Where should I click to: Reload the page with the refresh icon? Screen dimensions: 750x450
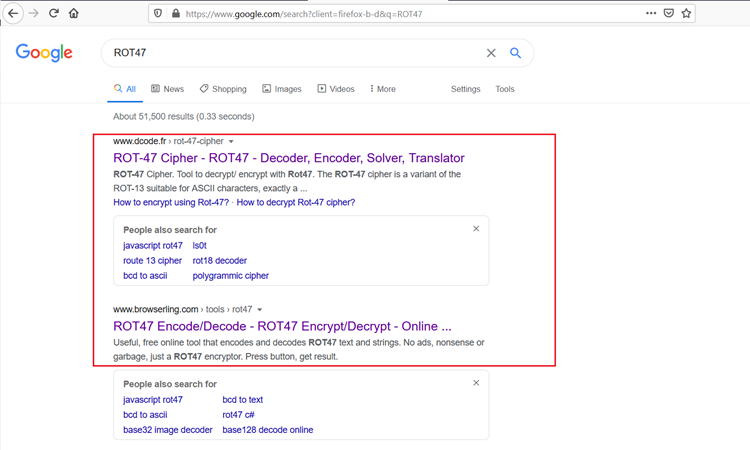click(x=54, y=14)
